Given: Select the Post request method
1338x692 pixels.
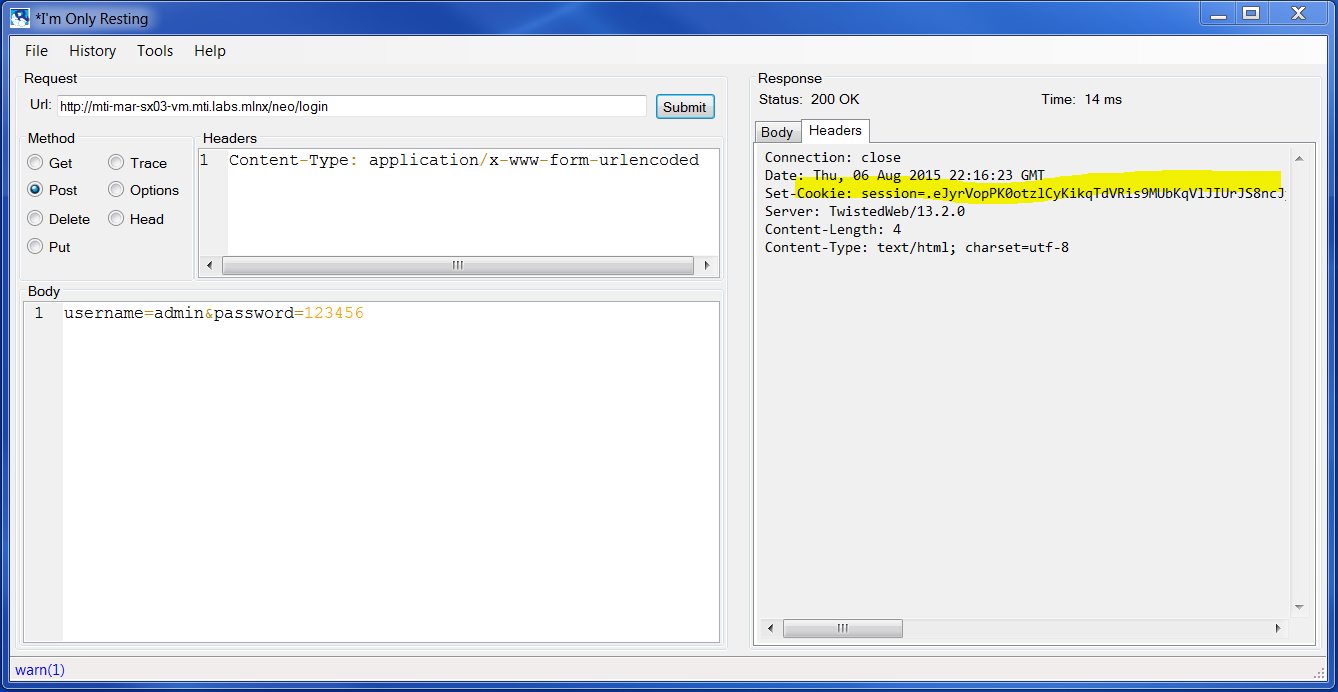Looking at the screenshot, I should point(34,190).
